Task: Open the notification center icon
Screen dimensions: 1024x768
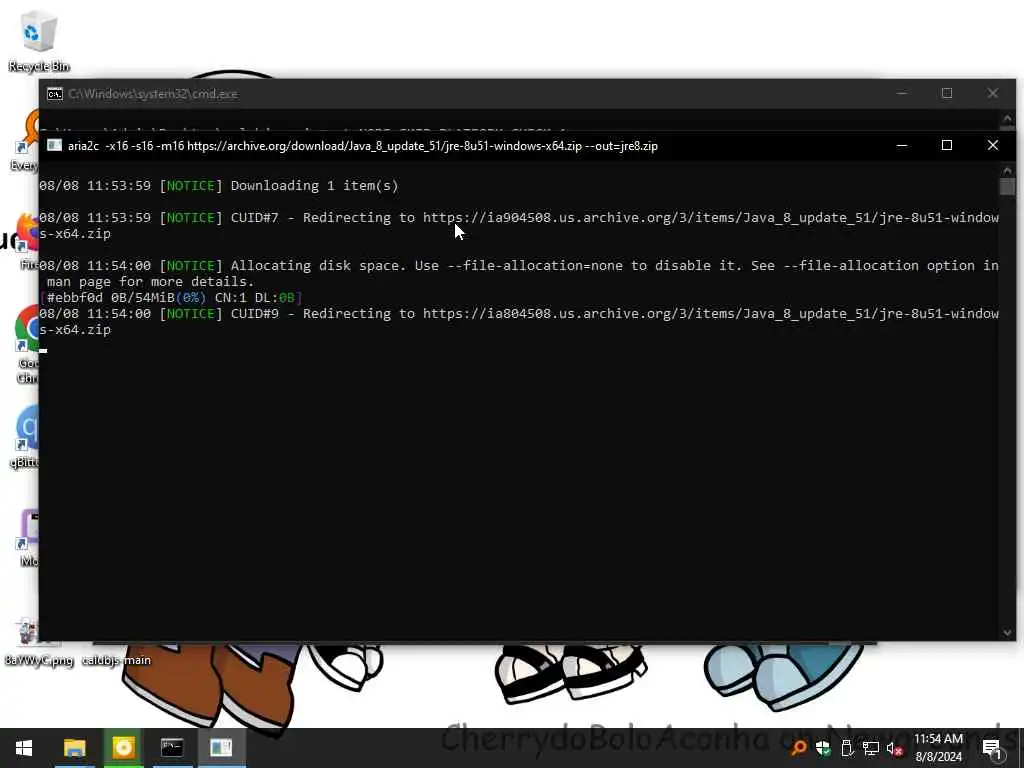Action: [992, 749]
